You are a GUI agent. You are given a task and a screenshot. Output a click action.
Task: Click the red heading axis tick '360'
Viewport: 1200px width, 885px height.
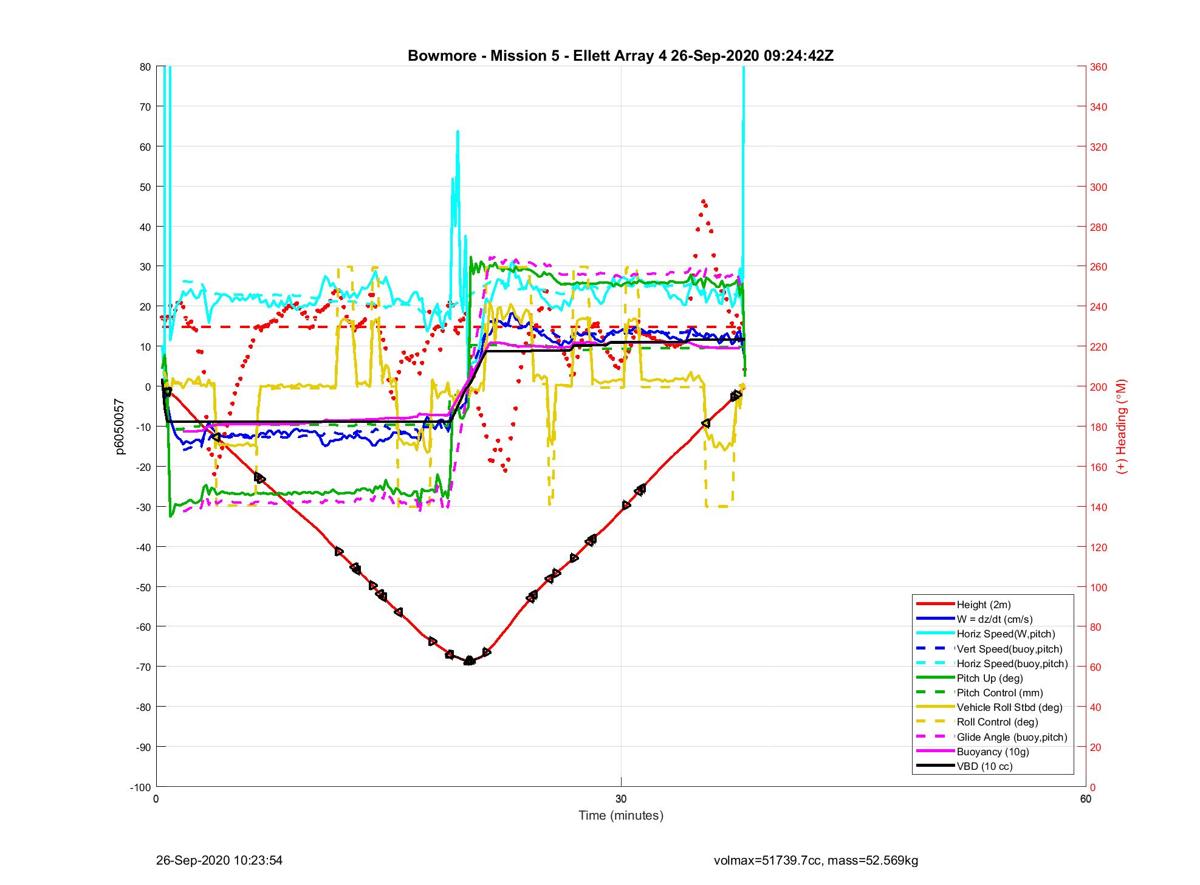[x=1099, y=67]
